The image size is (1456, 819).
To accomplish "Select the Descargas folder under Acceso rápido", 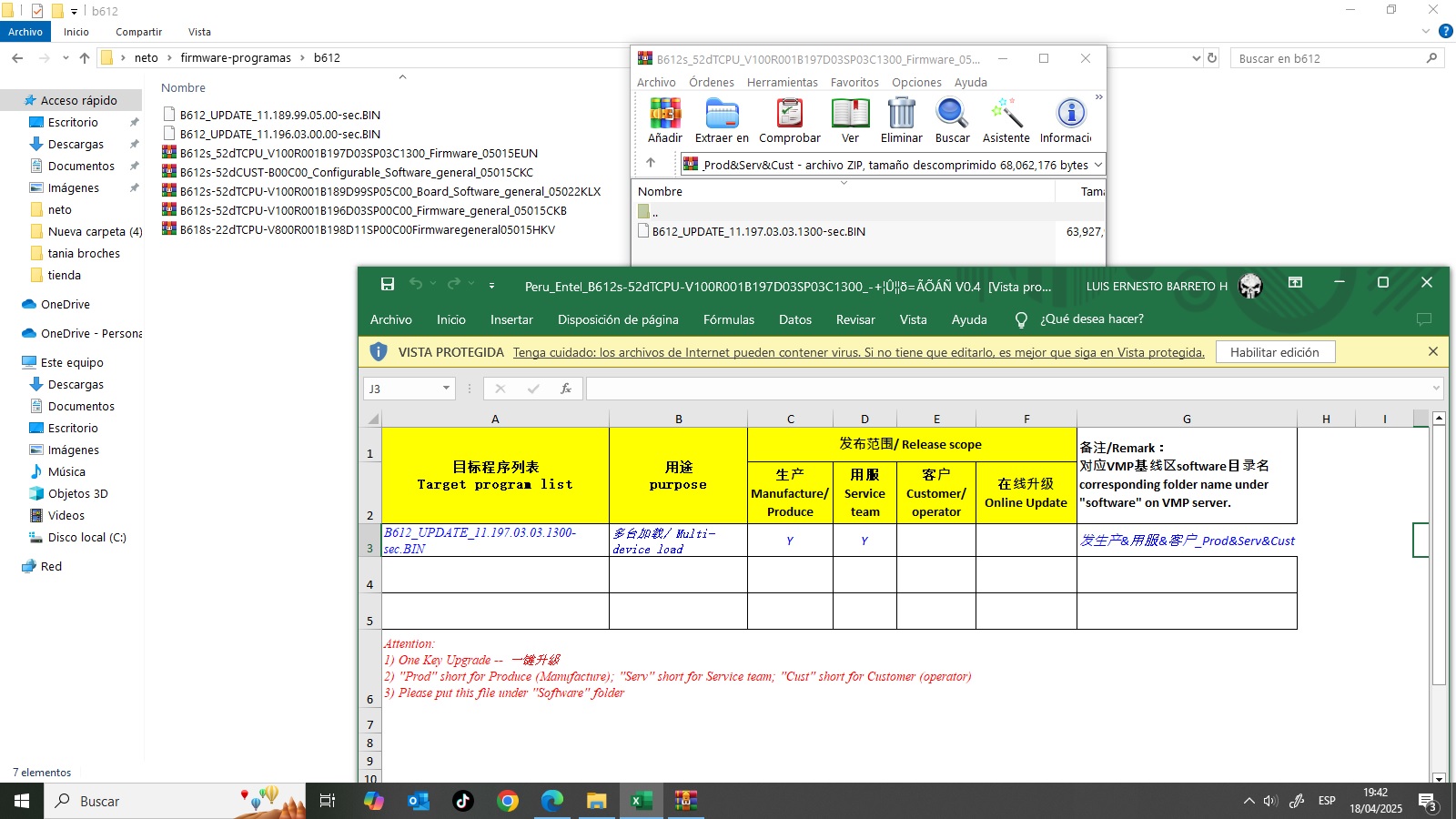I will [x=76, y=144].
